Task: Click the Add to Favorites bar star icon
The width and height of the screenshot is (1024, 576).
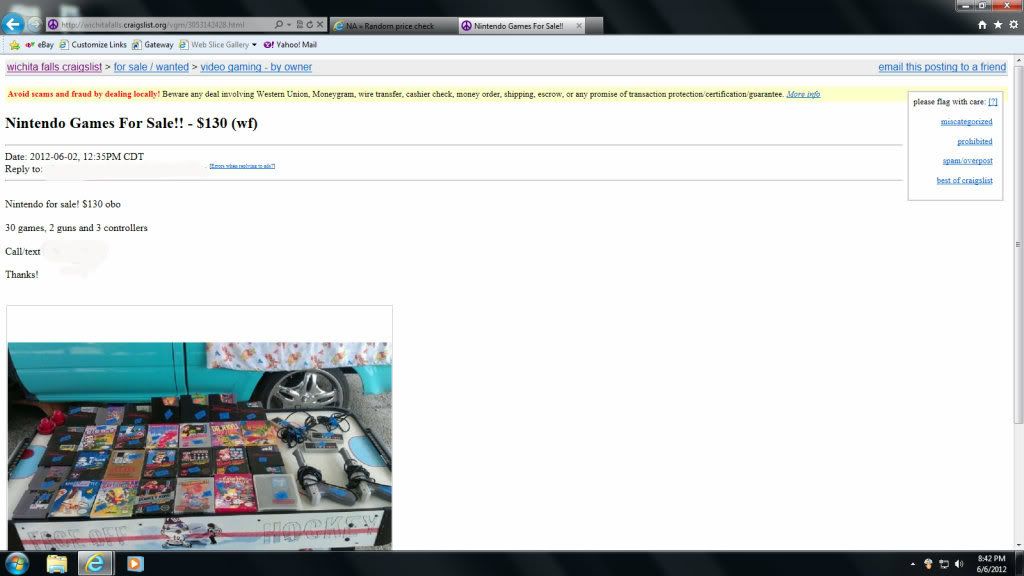Action: 14,45
